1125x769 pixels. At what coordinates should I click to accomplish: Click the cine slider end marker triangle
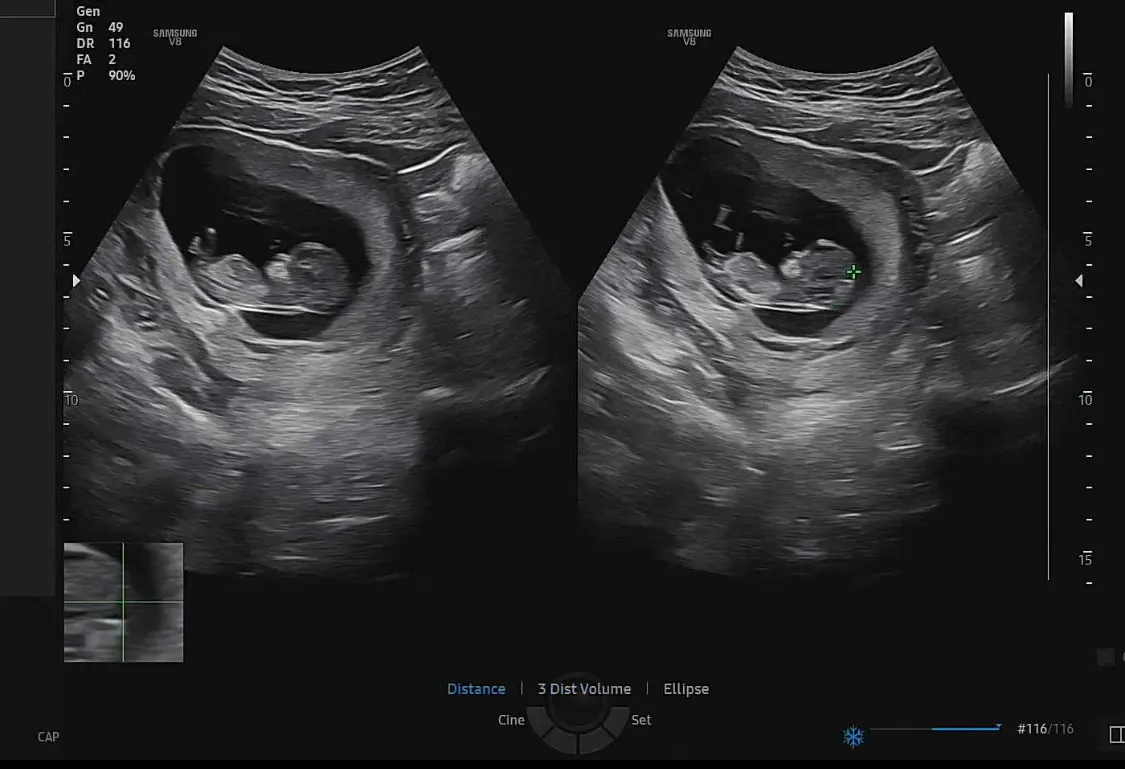coord(998,727)
